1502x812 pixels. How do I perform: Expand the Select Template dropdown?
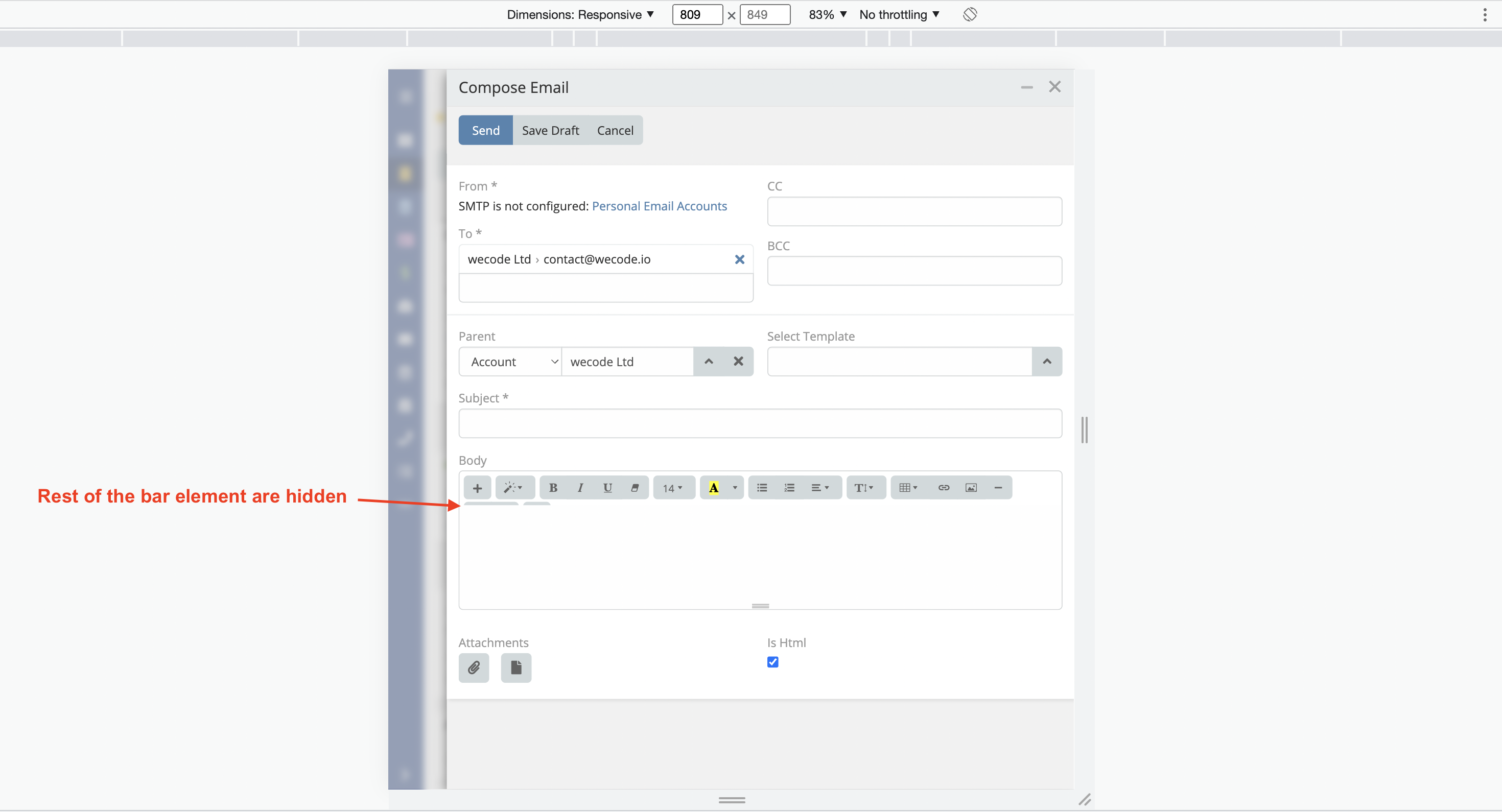coord(1047,362)
